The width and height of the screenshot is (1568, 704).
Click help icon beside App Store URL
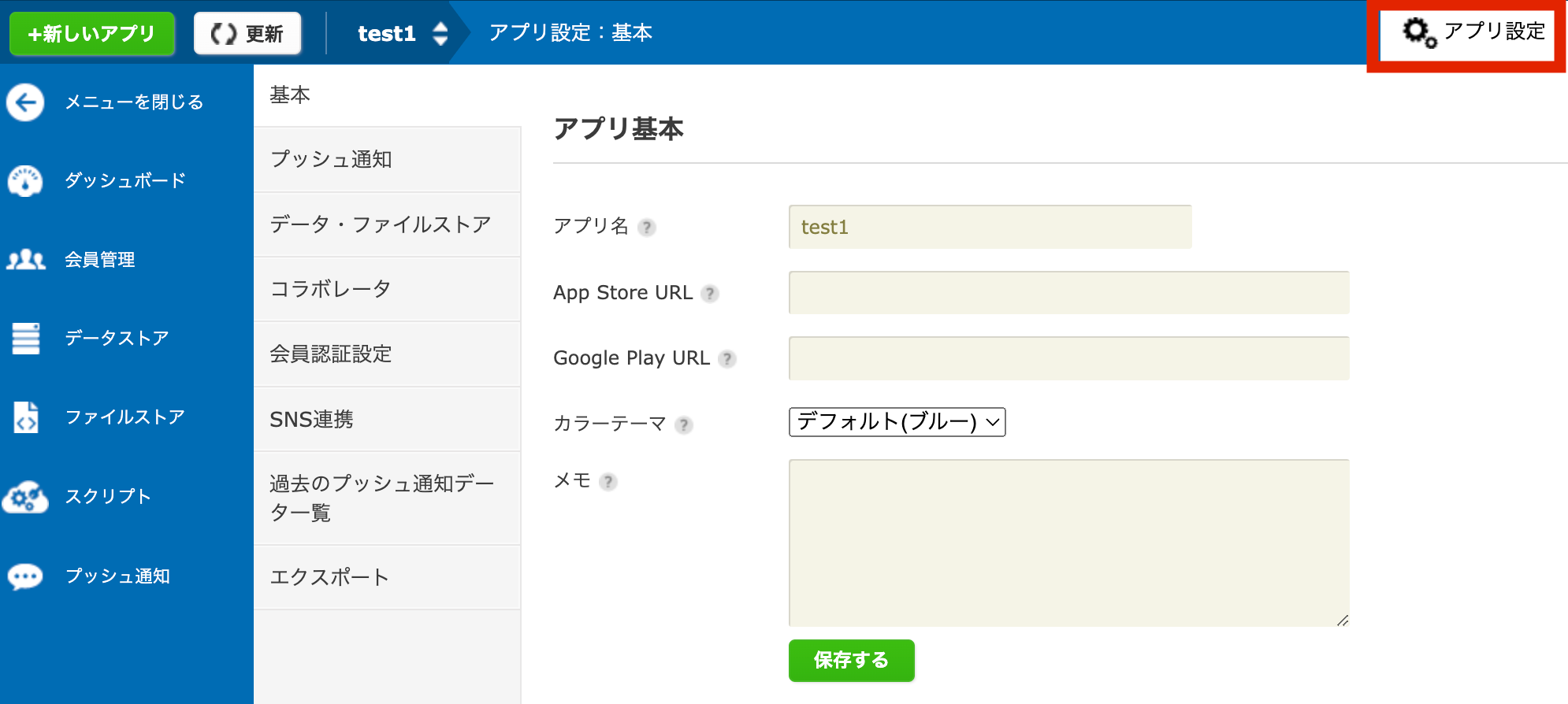pyautogui.click(x=710, y=294)
